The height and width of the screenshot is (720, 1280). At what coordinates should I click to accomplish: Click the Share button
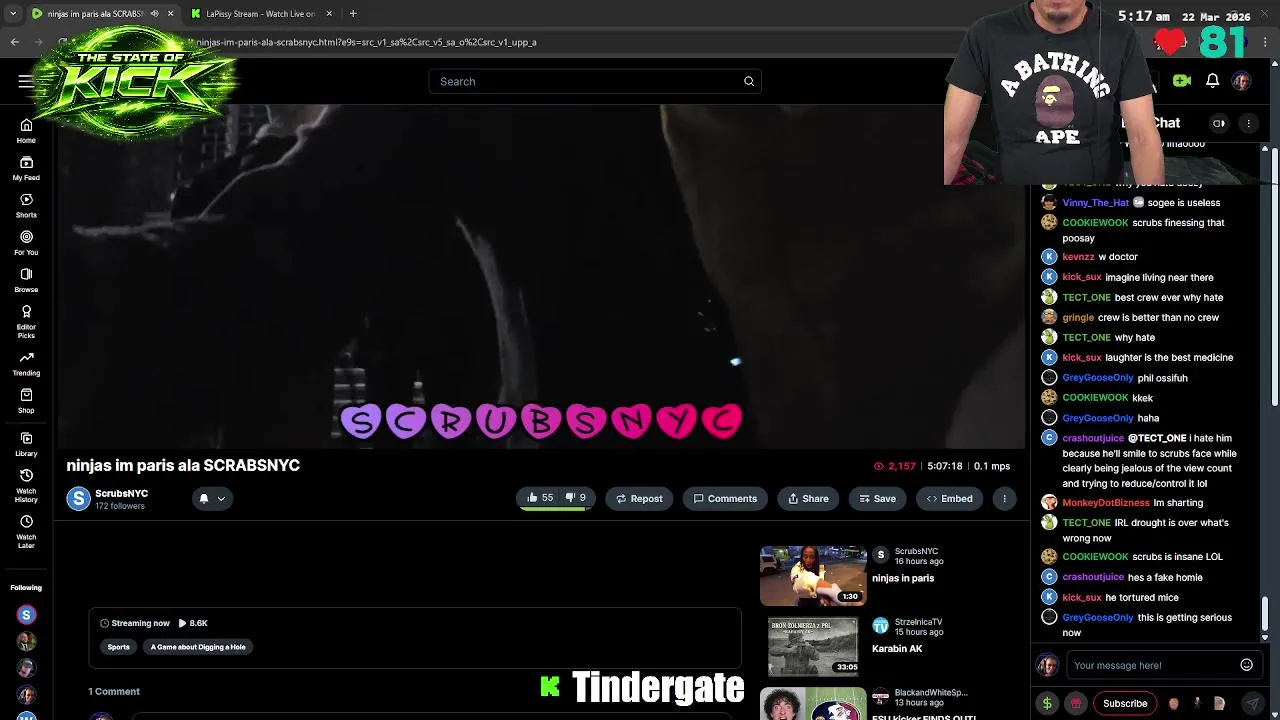[808, 498]
